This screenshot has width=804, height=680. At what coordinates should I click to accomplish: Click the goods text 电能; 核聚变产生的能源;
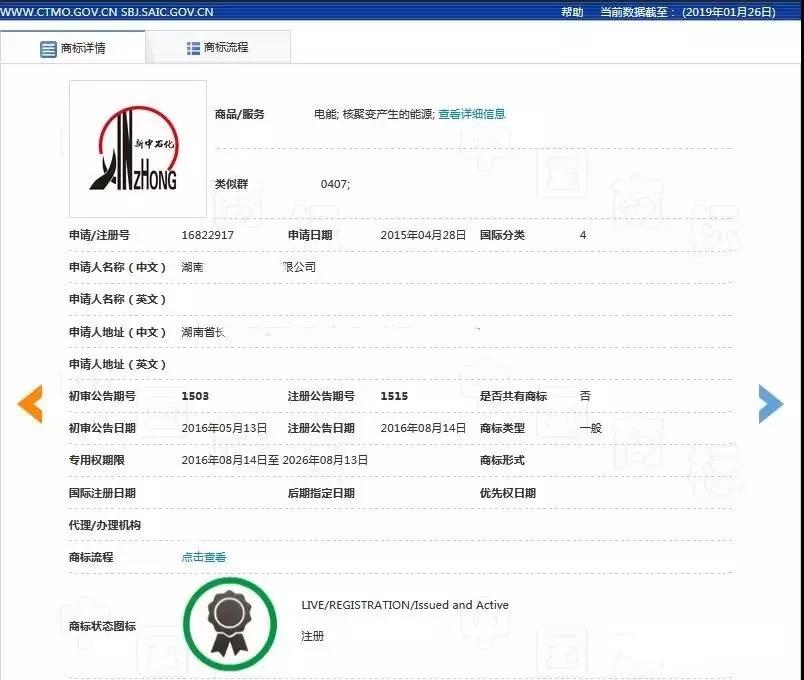pyautogui.click(x=374, y=114)
